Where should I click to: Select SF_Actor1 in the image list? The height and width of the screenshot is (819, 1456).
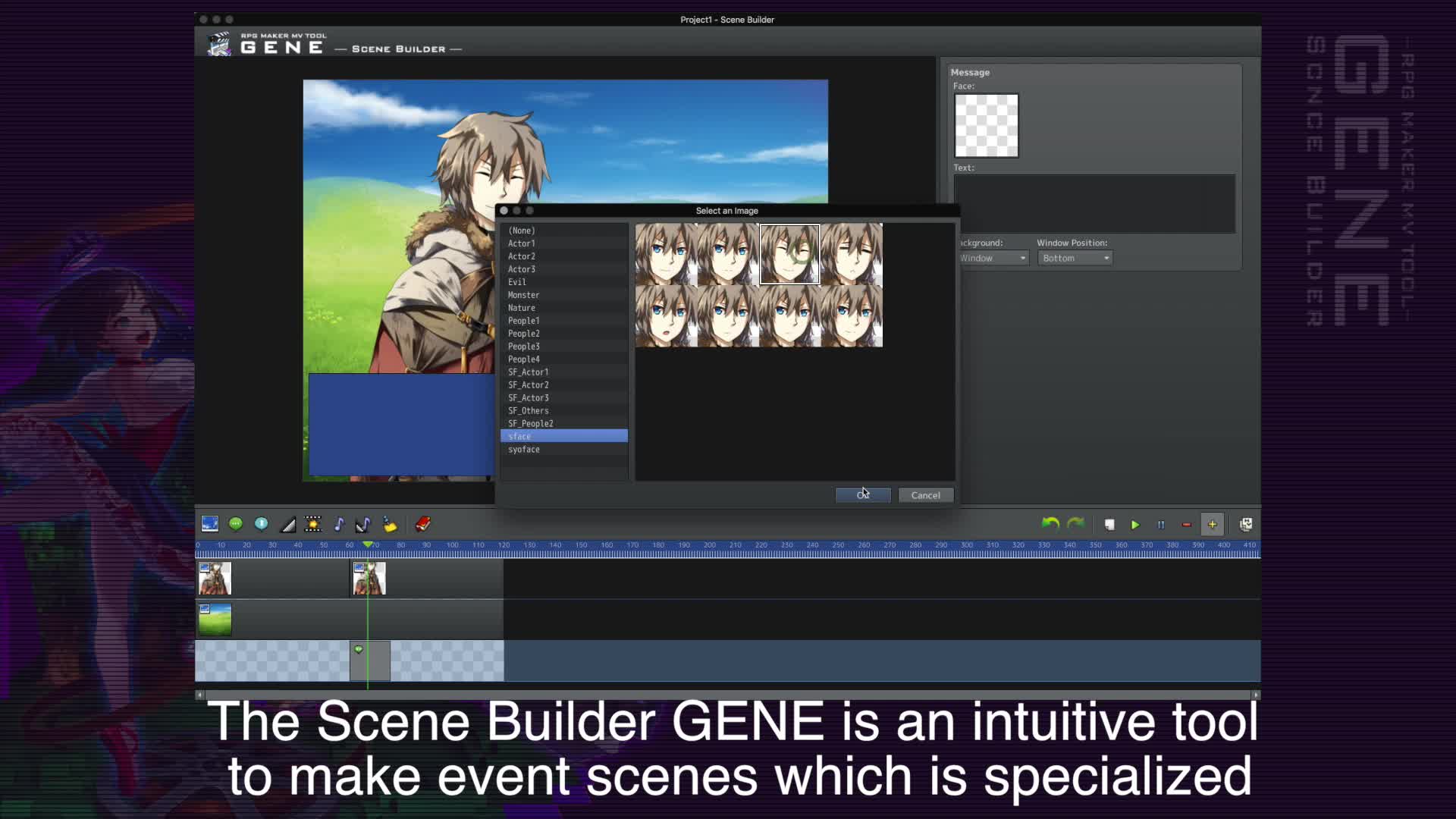[528, 372]
